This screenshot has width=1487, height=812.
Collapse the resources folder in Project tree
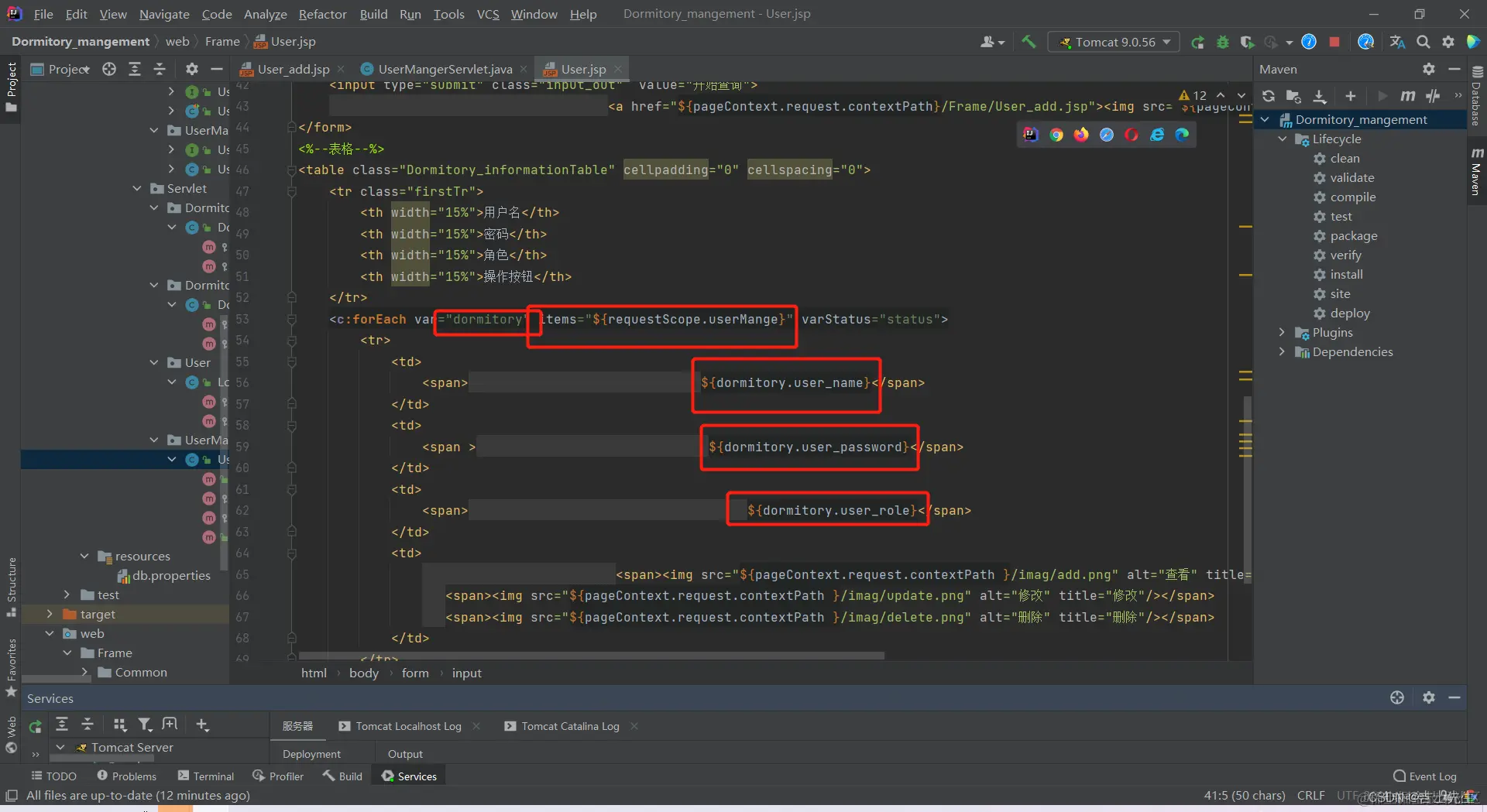point(84,556)
